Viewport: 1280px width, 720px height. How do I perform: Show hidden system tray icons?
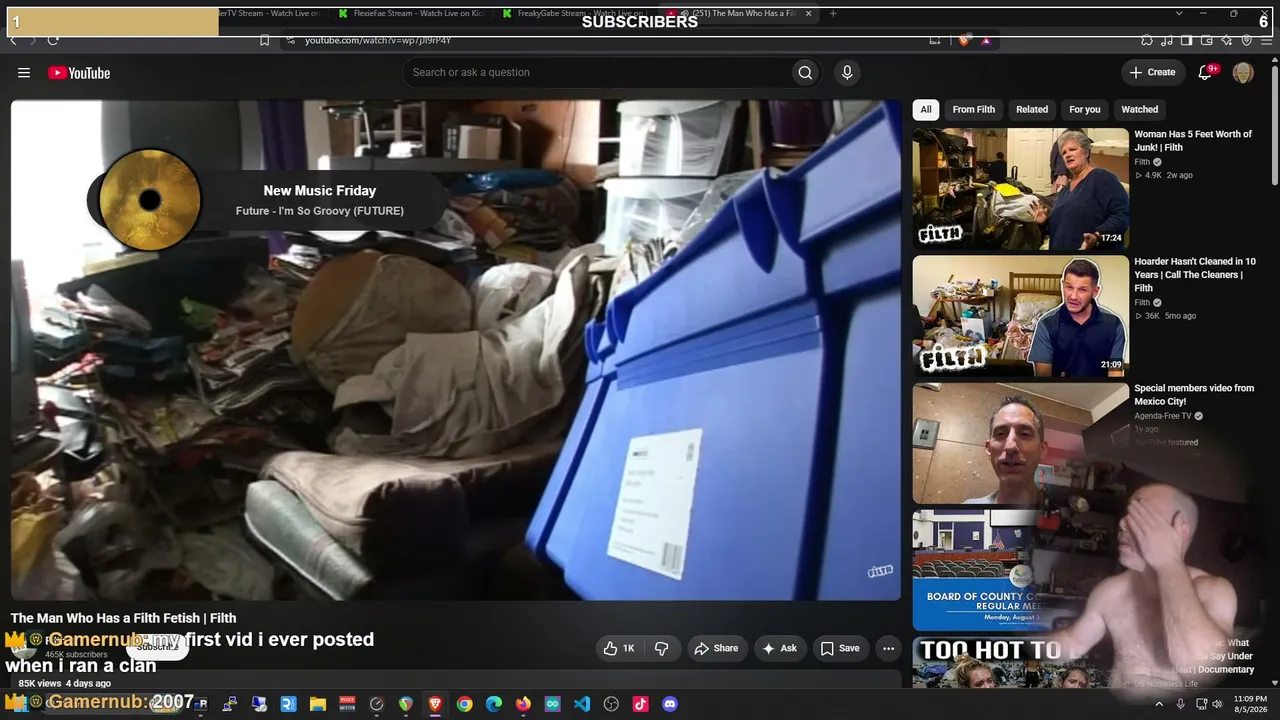(1159, 704)
